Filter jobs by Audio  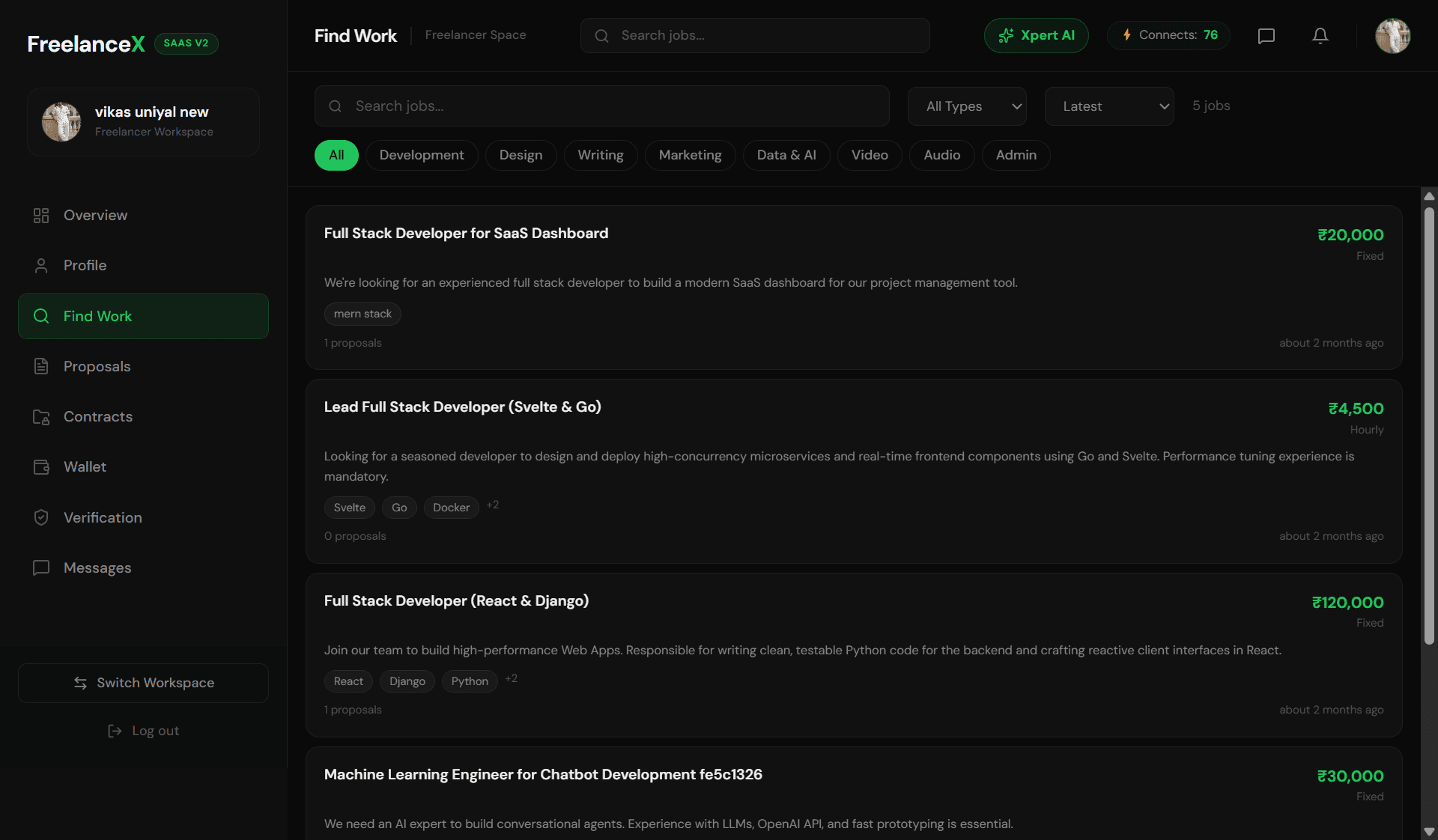point(941,155)
